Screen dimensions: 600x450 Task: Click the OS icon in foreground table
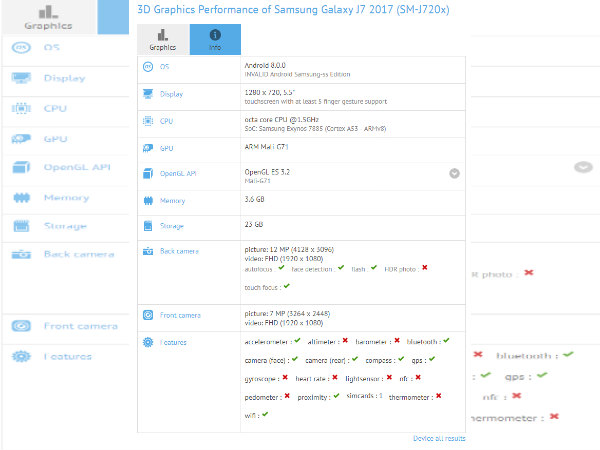[x=148, y=67]
